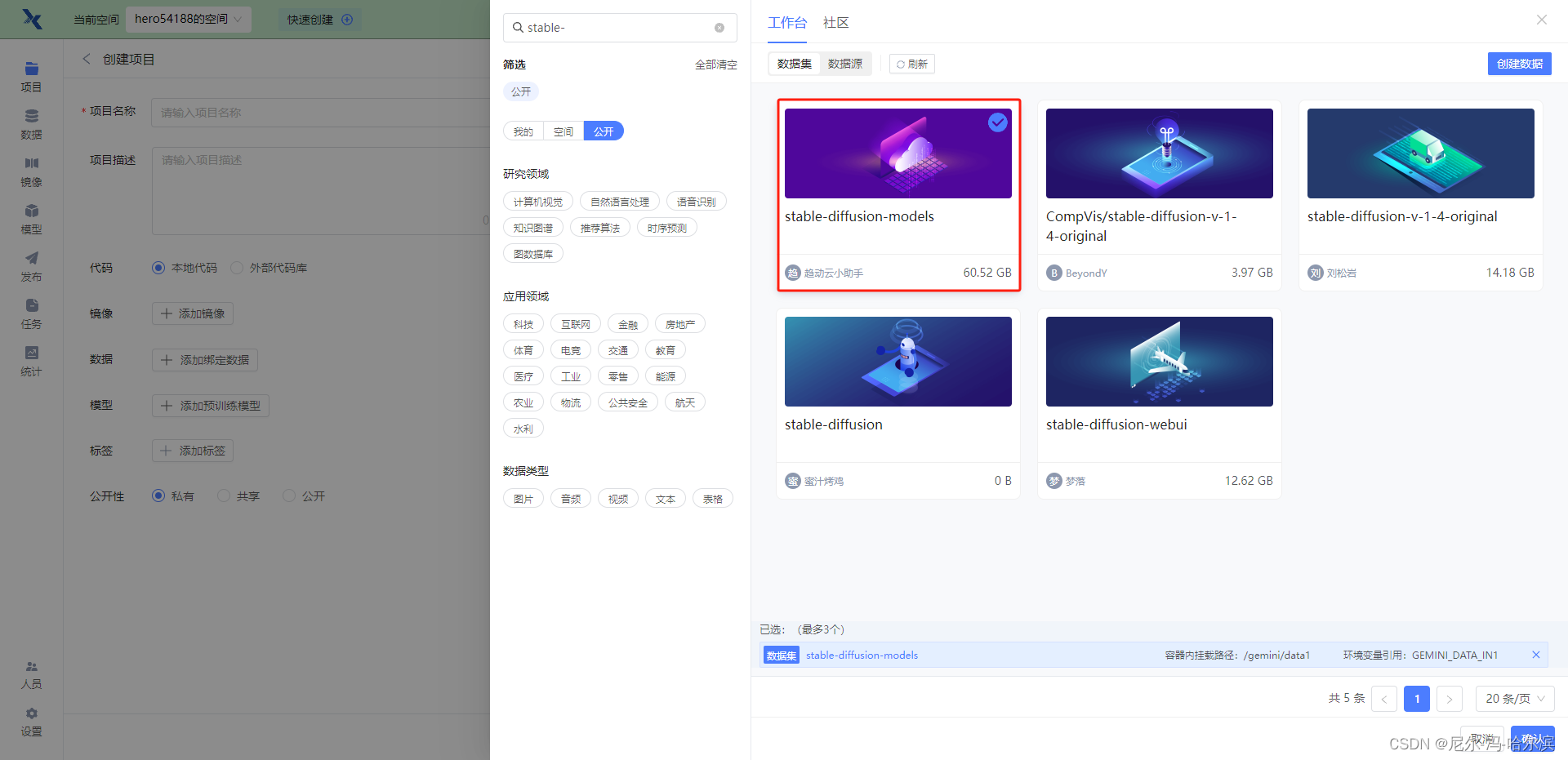Click the 蜜汁烤鸡 author avatar
The image size is (1568, 760).
(793, 481)
